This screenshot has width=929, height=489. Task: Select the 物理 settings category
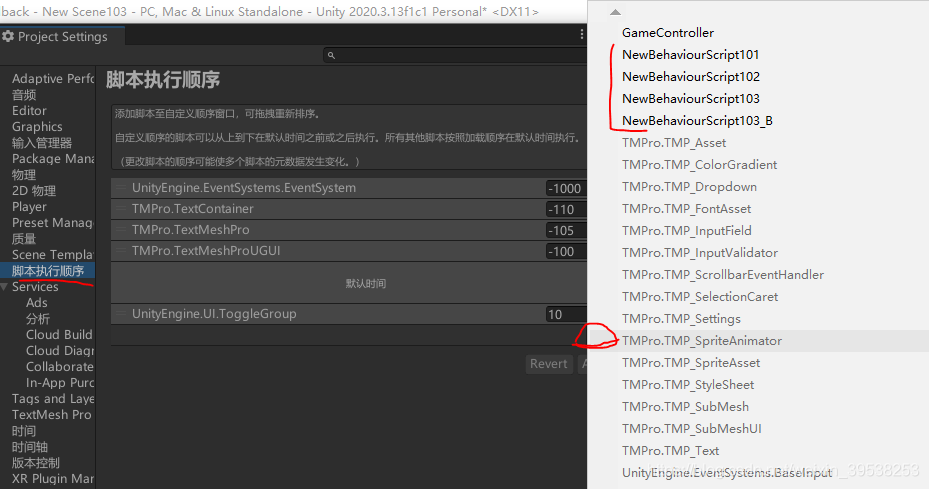pos(24,174)
